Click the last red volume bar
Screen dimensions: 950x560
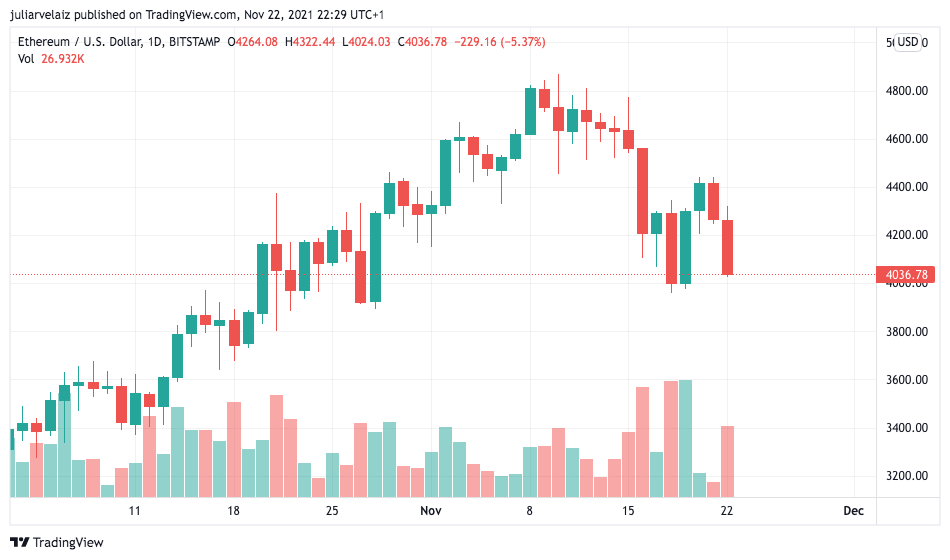click(x=728, y=462)
